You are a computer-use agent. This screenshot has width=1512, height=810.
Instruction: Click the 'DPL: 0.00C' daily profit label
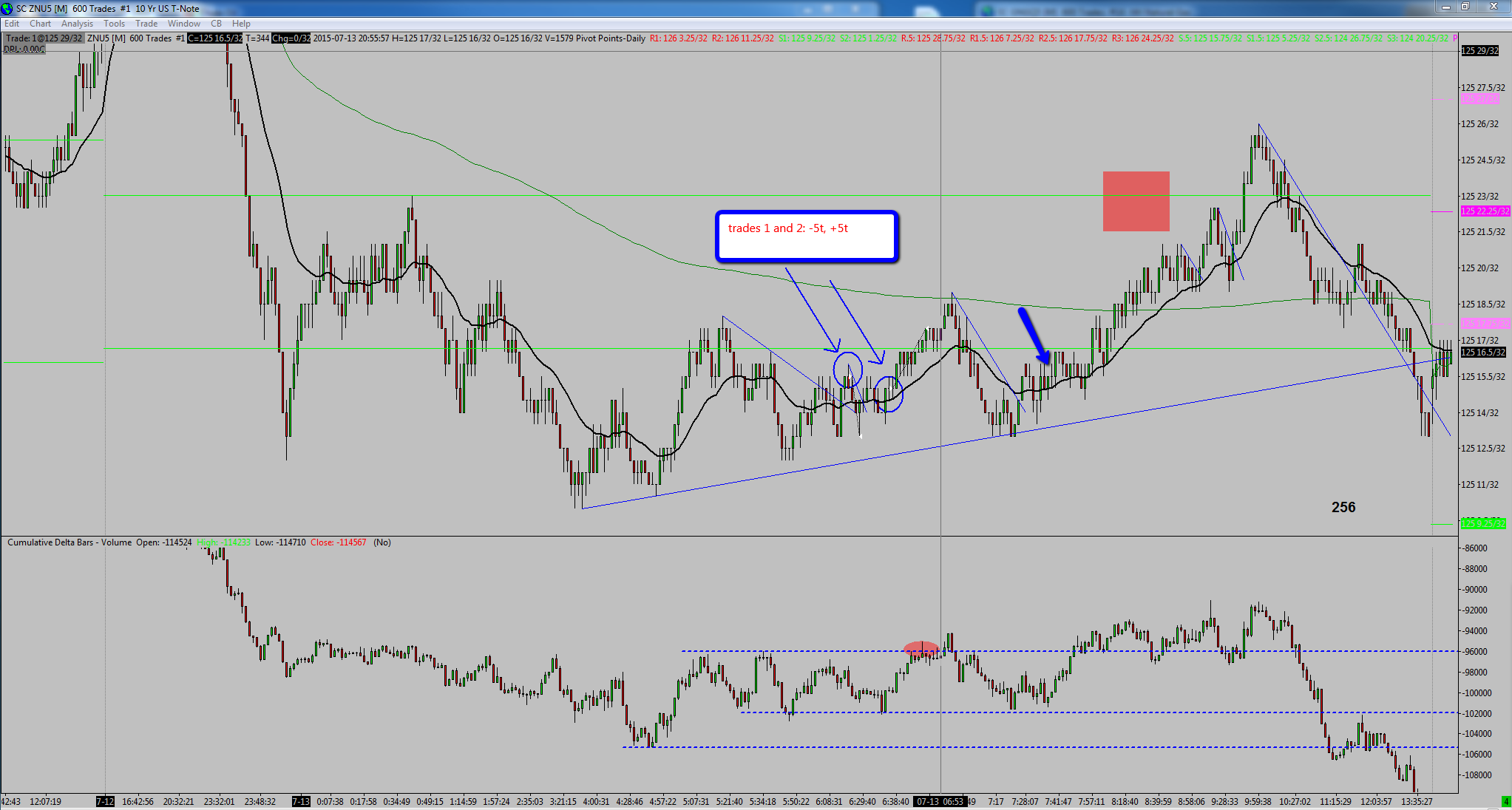pos(24,49)
